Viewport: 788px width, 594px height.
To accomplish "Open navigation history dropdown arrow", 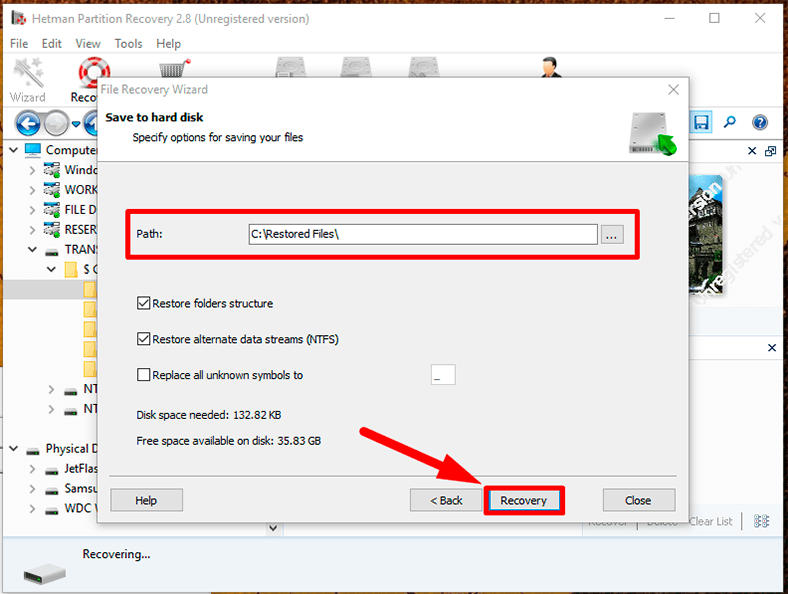I will [76, 124].
